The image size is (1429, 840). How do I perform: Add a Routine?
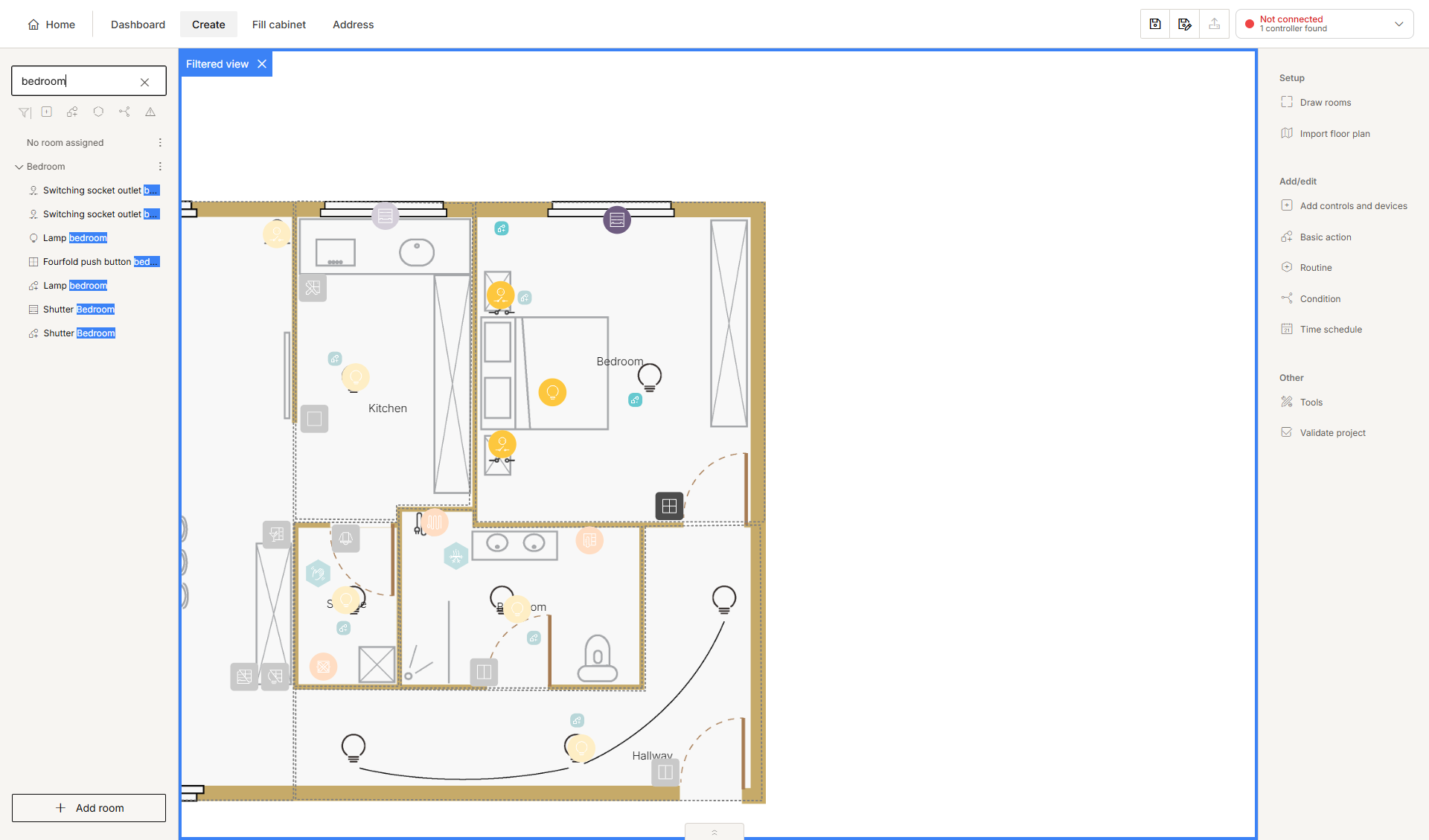pyautogui.click(x=1306, y=268)
